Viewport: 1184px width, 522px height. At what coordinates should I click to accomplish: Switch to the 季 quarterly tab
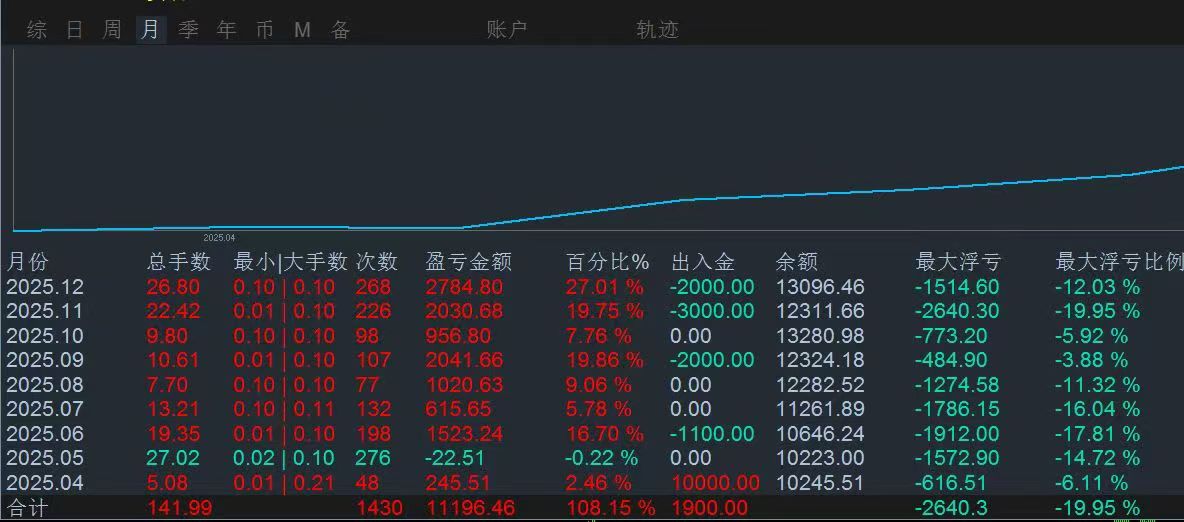188,30
